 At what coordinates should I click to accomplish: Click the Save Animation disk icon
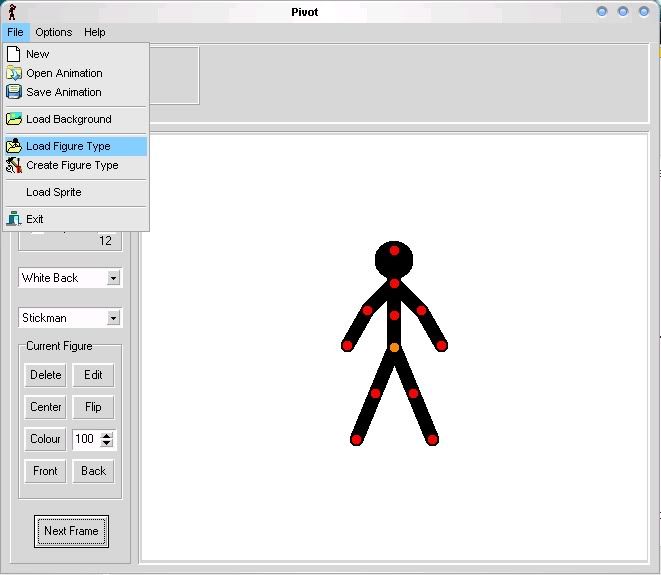[14, 92]
